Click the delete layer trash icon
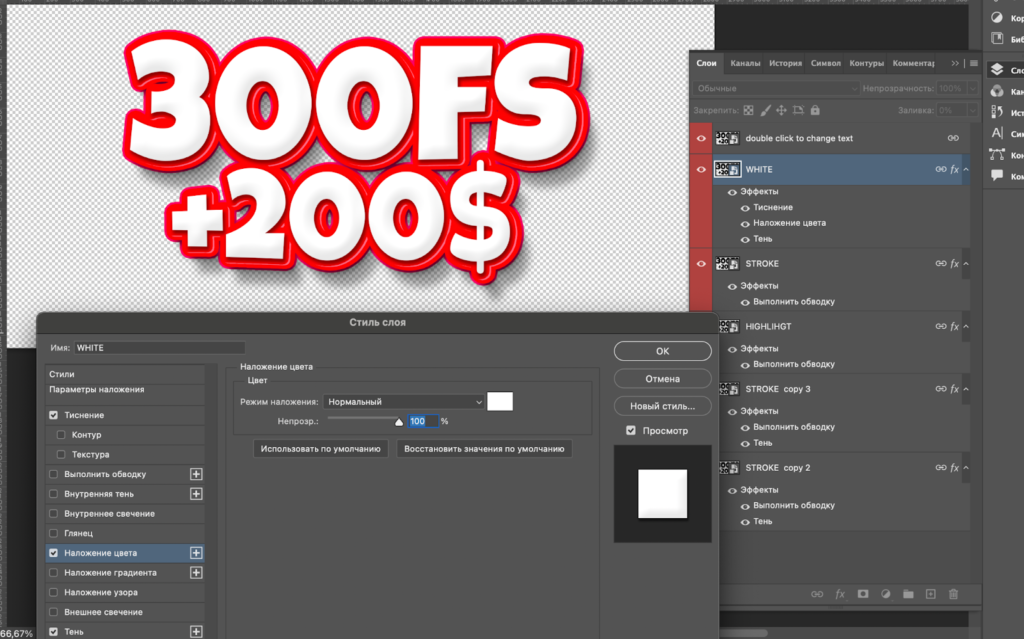This screenshot has height=639, width=1024. tap(952, 594)
